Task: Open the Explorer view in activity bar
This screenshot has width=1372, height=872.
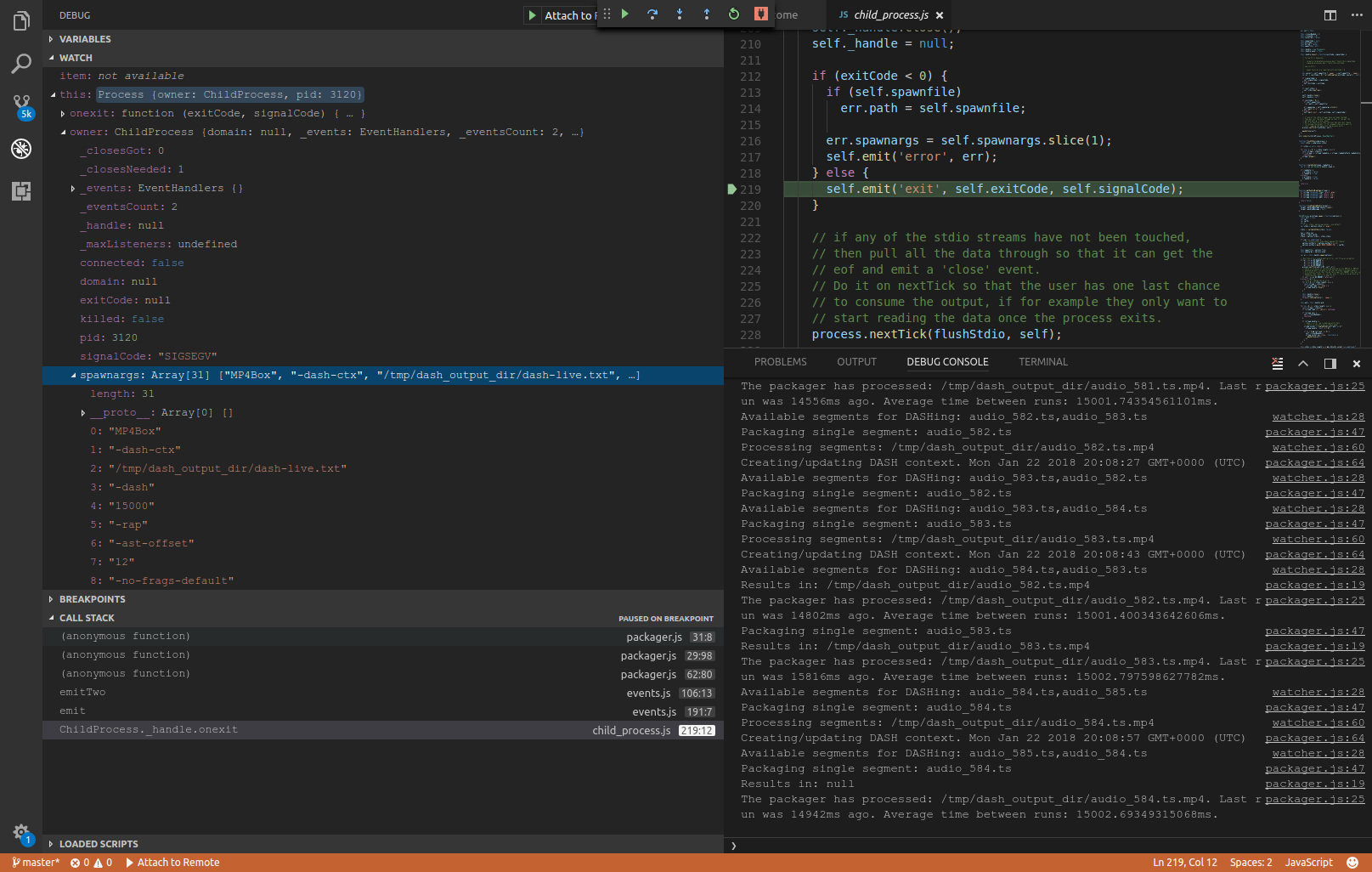Action: 21,20
